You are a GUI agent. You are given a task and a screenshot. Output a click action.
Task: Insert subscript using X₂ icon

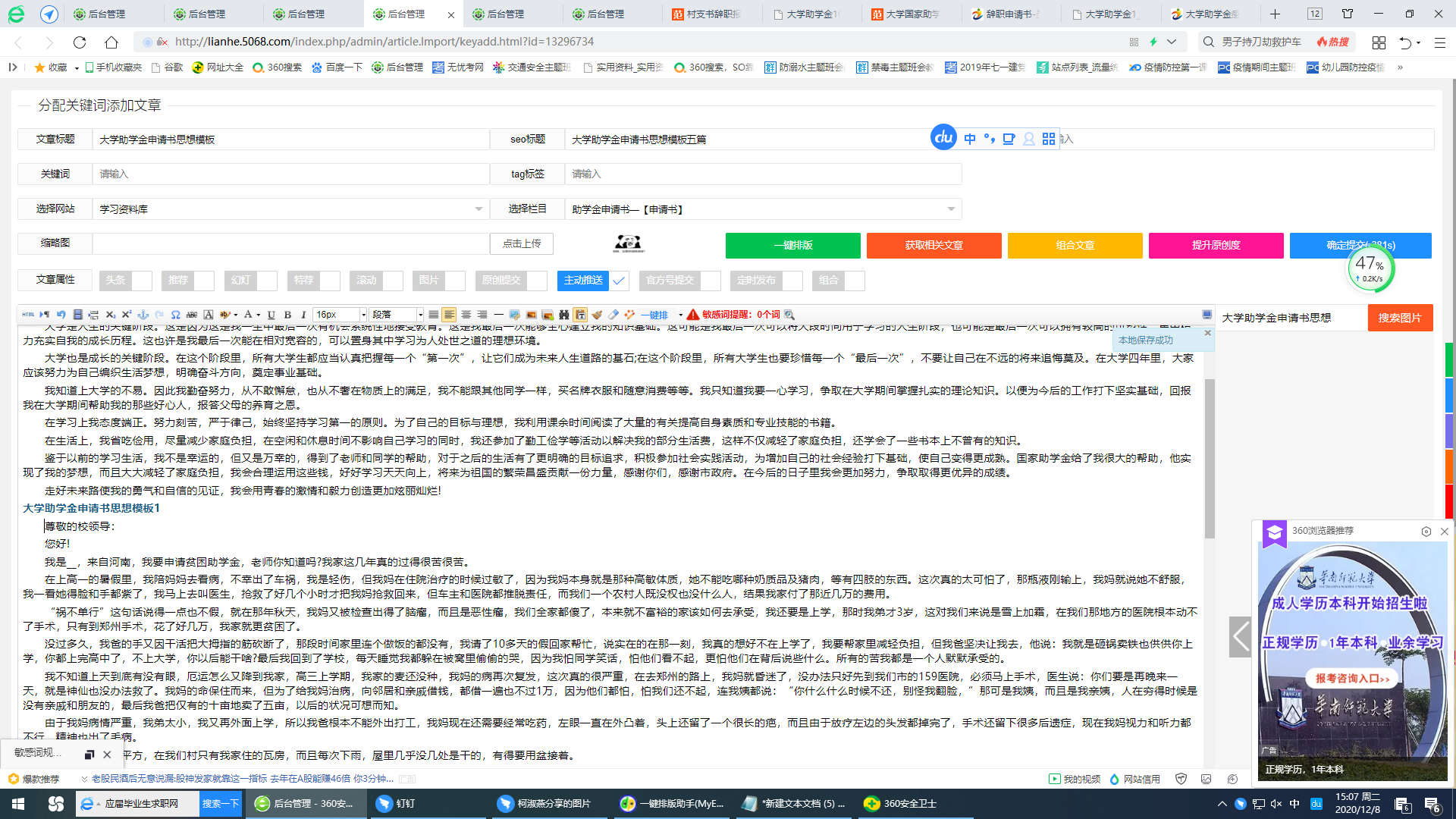pos(111,315)
